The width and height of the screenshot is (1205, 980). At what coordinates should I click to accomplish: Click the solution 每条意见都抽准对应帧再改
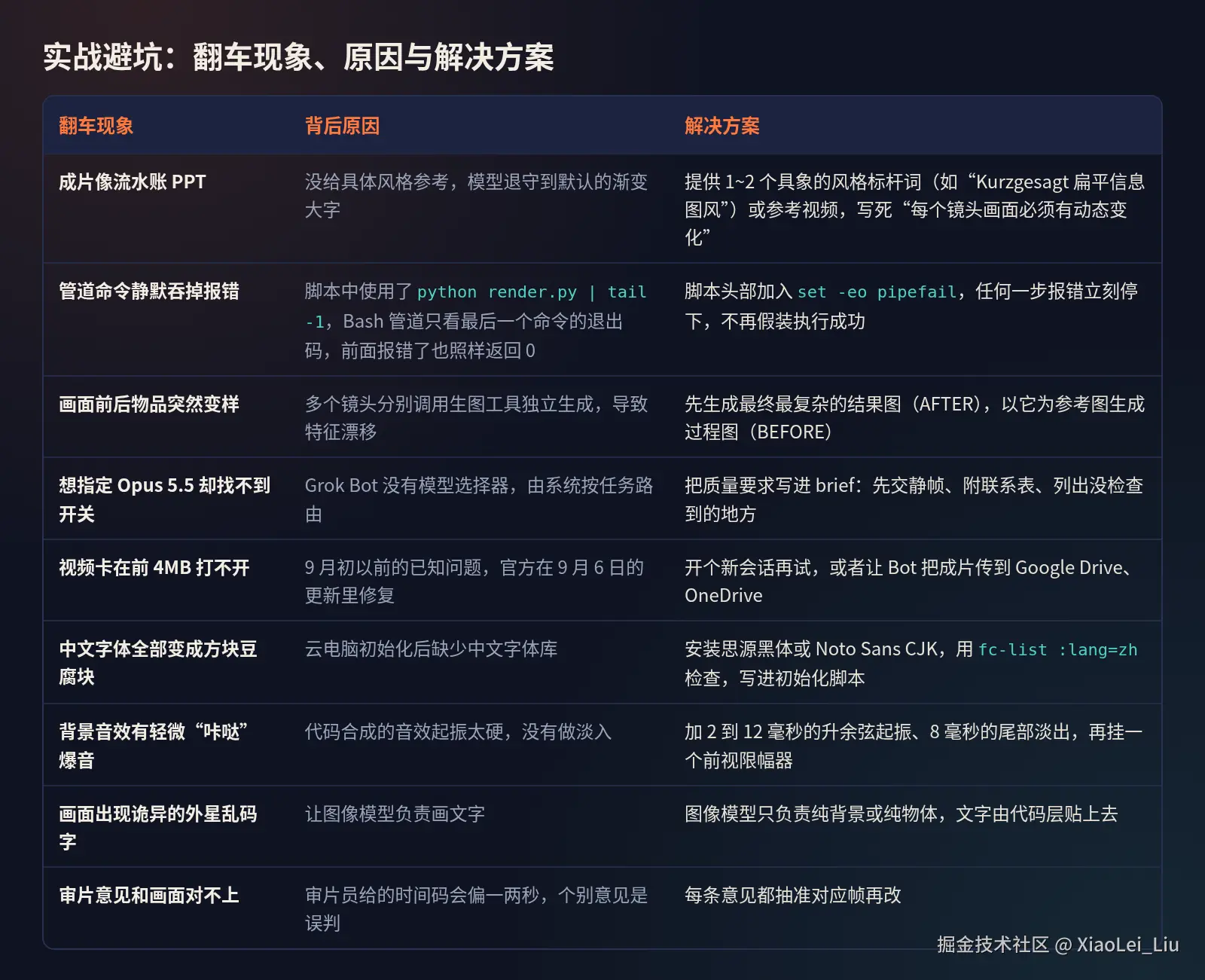point(792,896)
